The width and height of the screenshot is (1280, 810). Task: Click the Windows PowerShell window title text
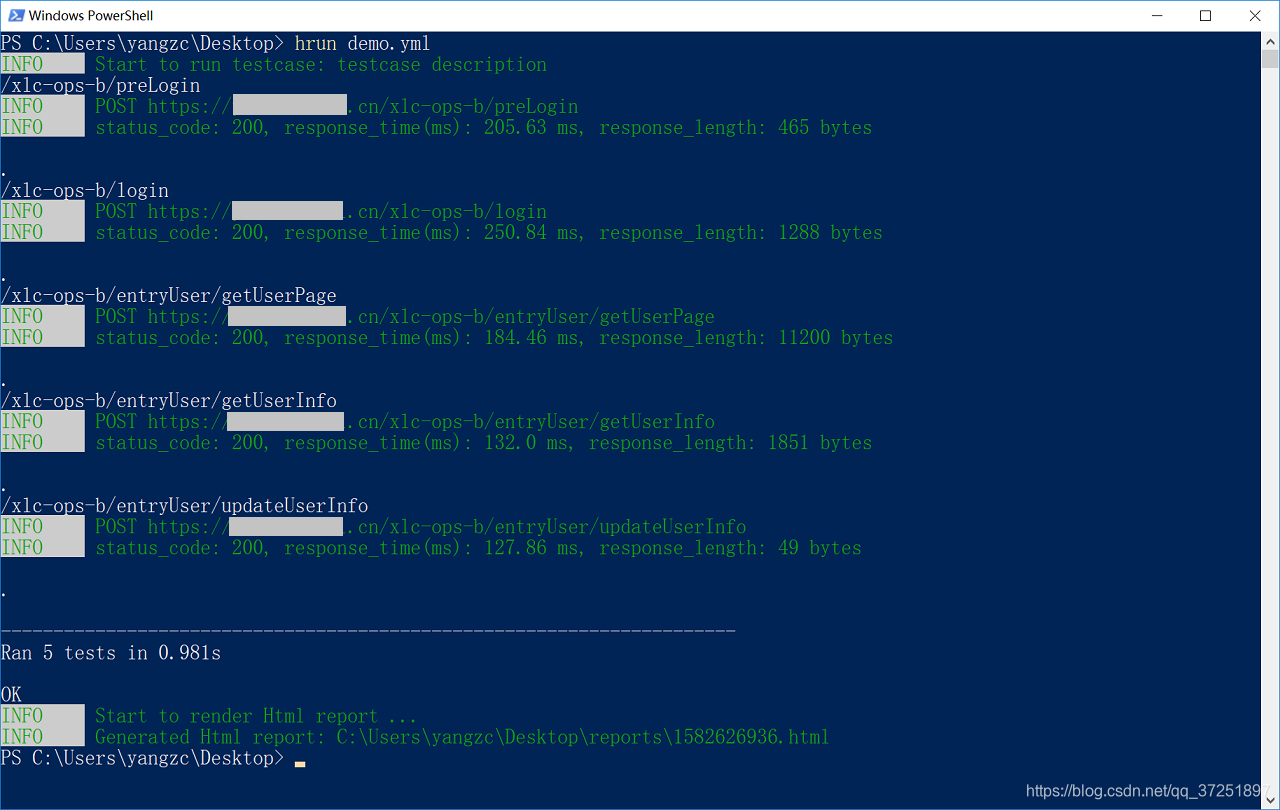[x=91, y=16]
